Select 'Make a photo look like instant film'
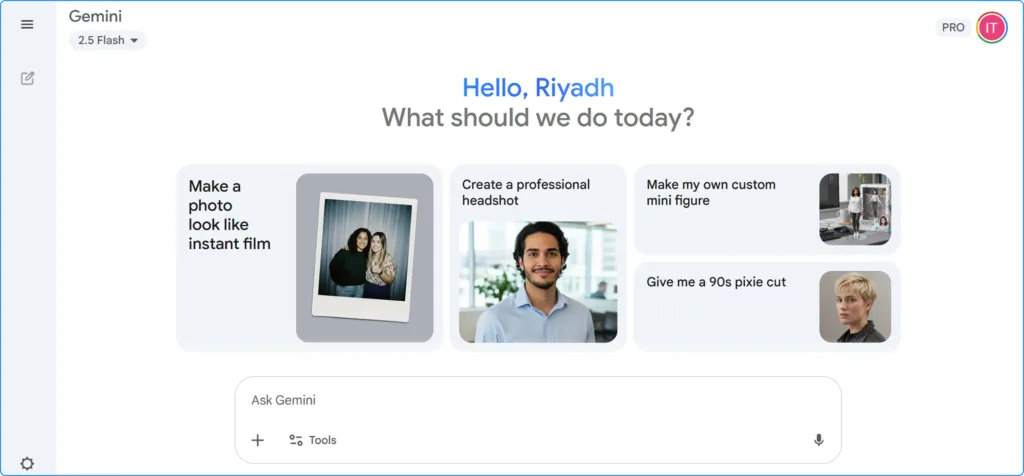1024x476 pixels. 229,215
